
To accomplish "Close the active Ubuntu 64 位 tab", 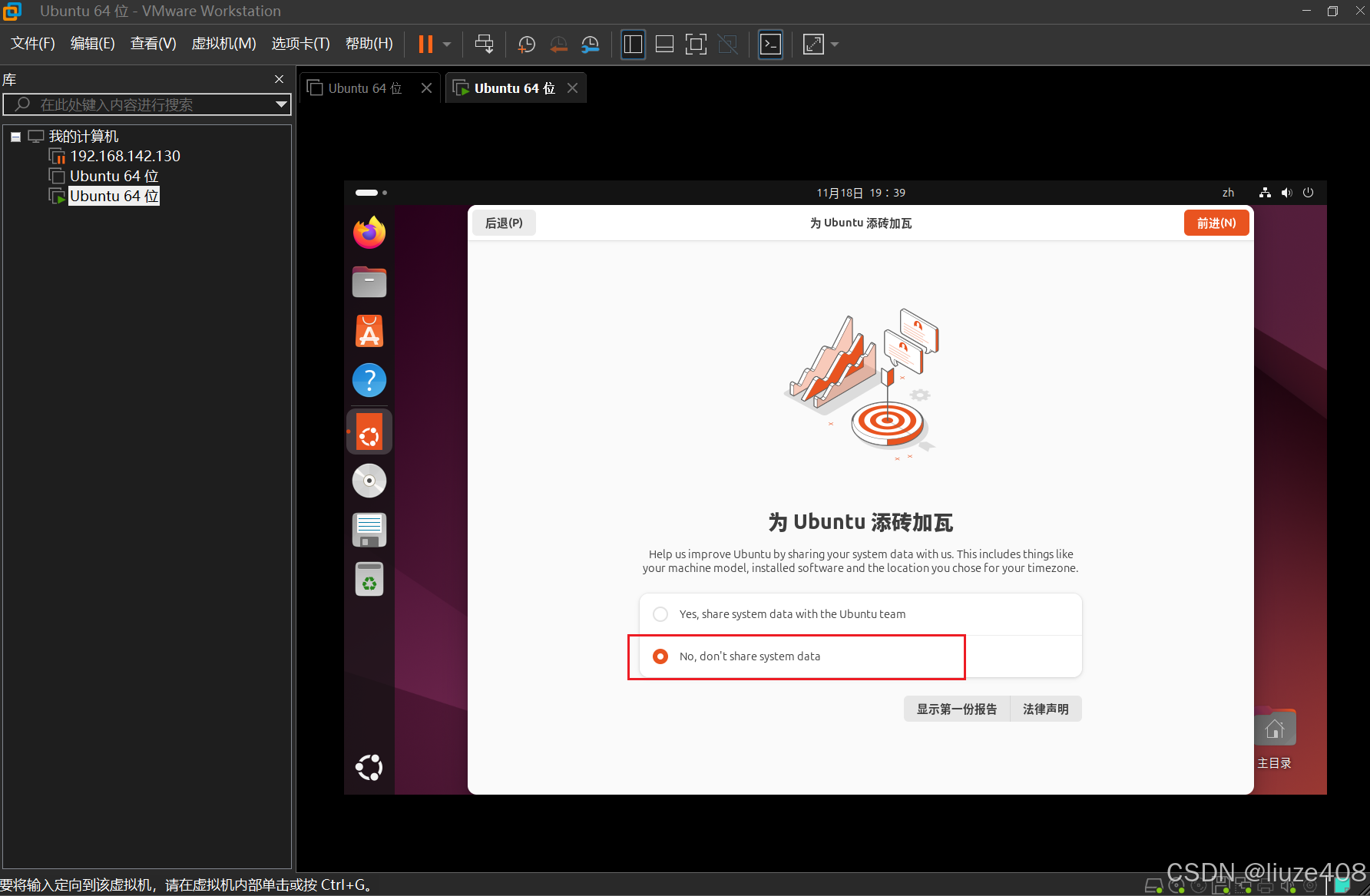I will pos(573,88).
